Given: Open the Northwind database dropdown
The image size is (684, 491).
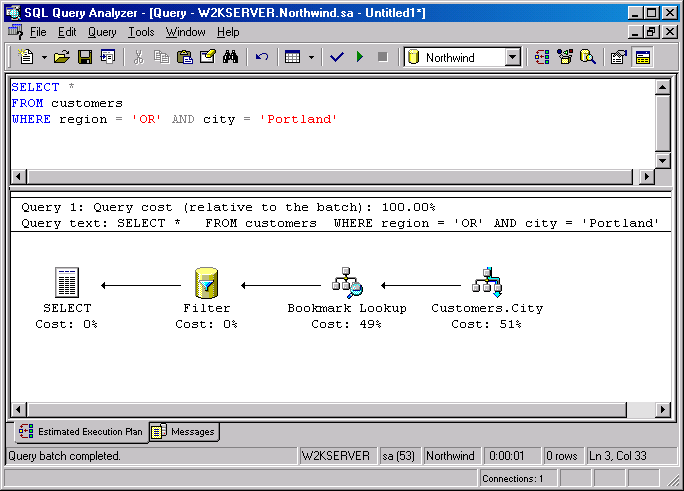Looking at the screenshot, I should pos(512,57).
